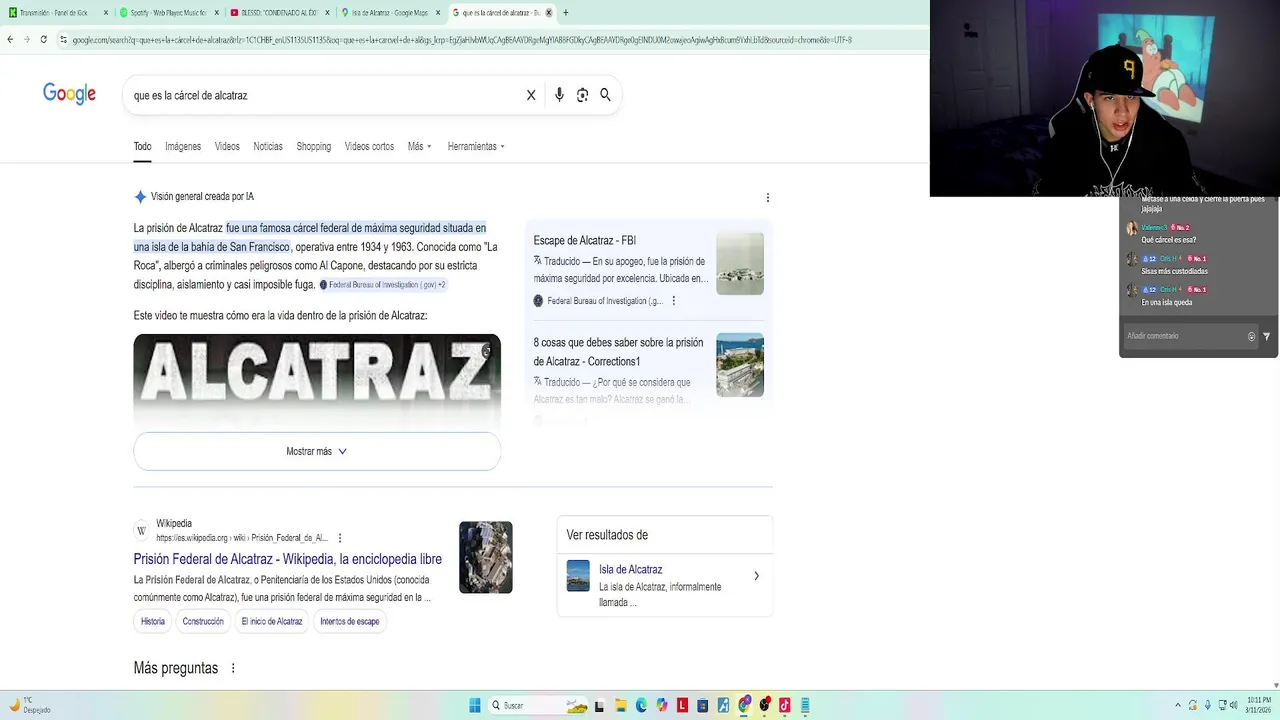The image size is (1280, 720).
Task: Open Prisión Federal de Alcatraz Wikipedia link
Action: click(x=288, y=559)
